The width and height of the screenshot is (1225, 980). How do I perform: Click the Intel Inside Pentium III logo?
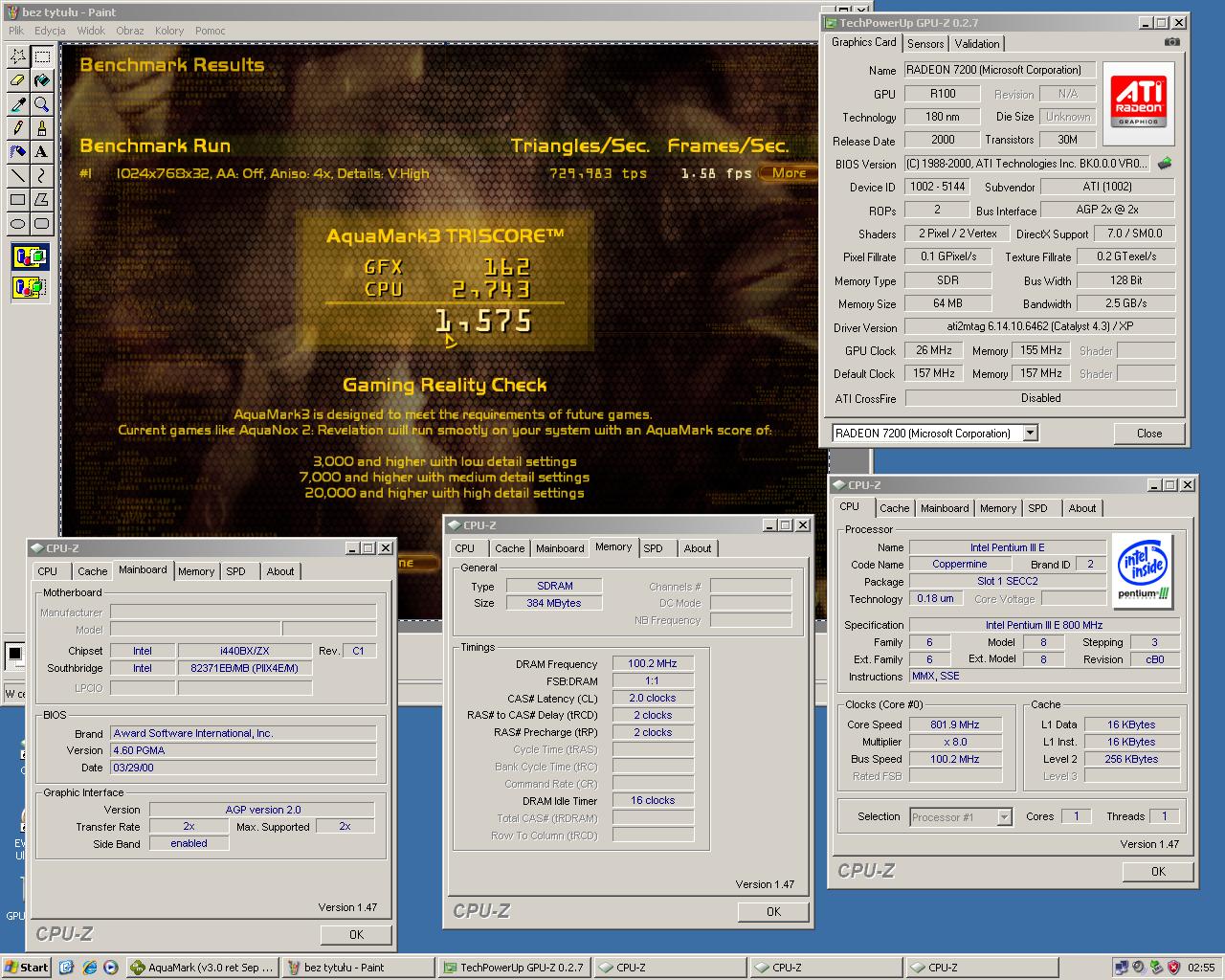(x=1144, y=571)
